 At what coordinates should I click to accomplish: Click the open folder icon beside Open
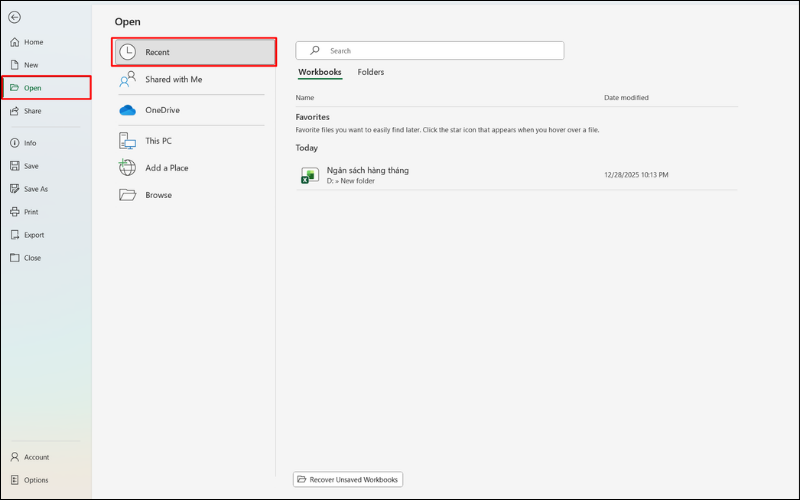[x=15, y=88]
